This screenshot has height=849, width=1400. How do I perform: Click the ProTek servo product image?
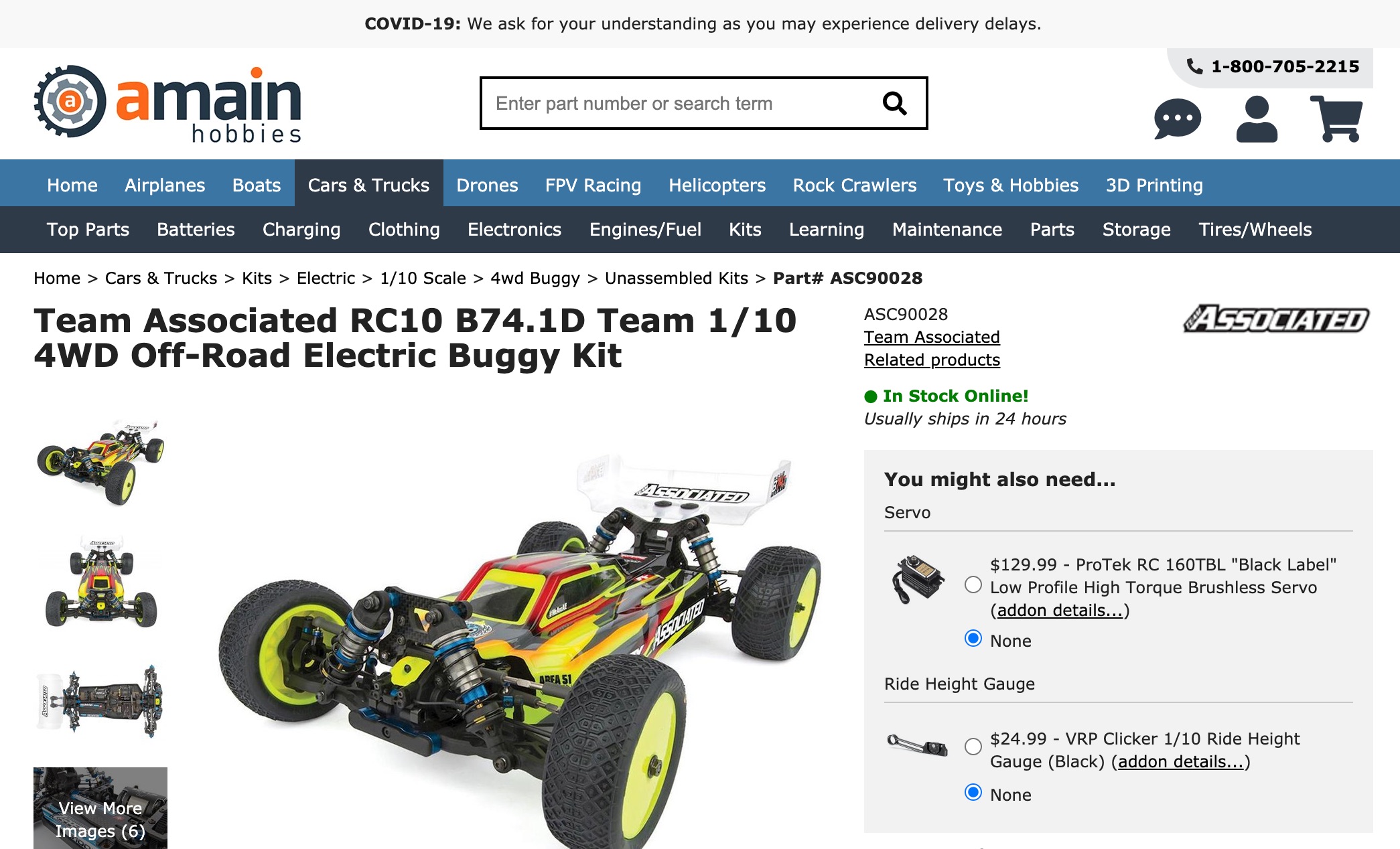point(918,579)
